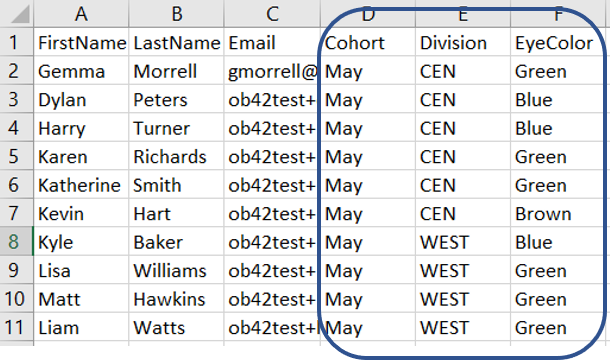
Task: Click the FirstName header cell
Action: (81, 42)
